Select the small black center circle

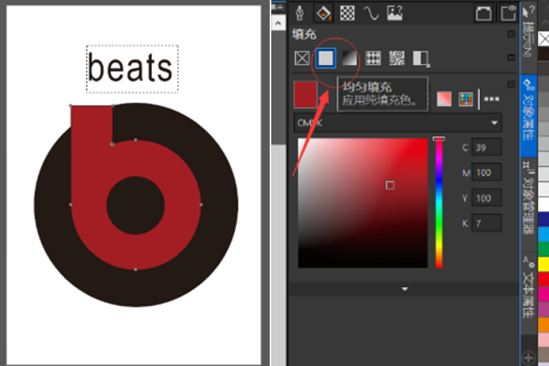[x=135, y=205]
